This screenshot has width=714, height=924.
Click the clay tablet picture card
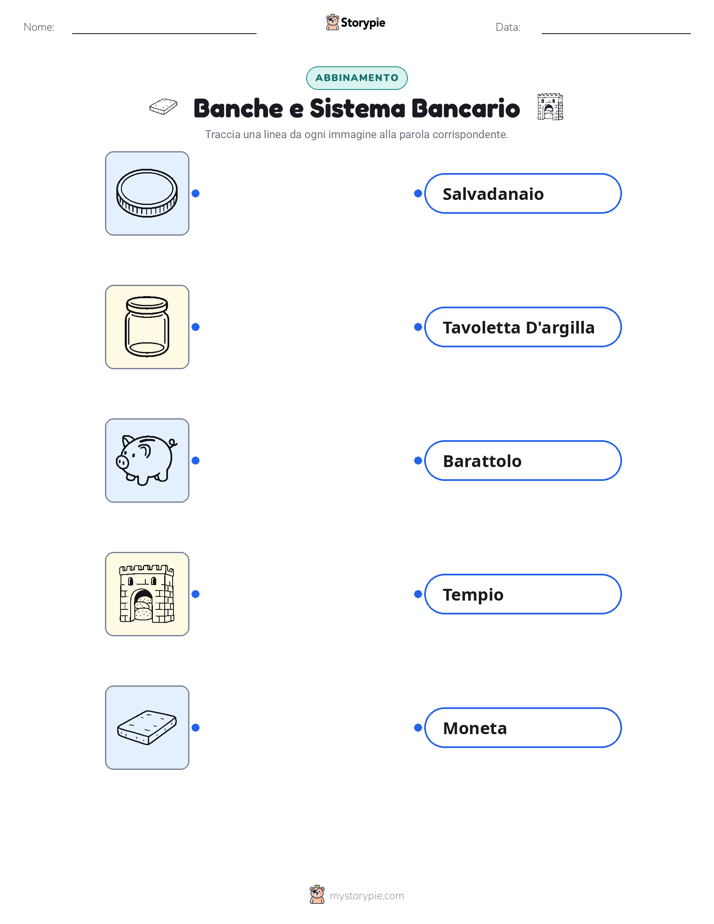[x=147, y=727]
